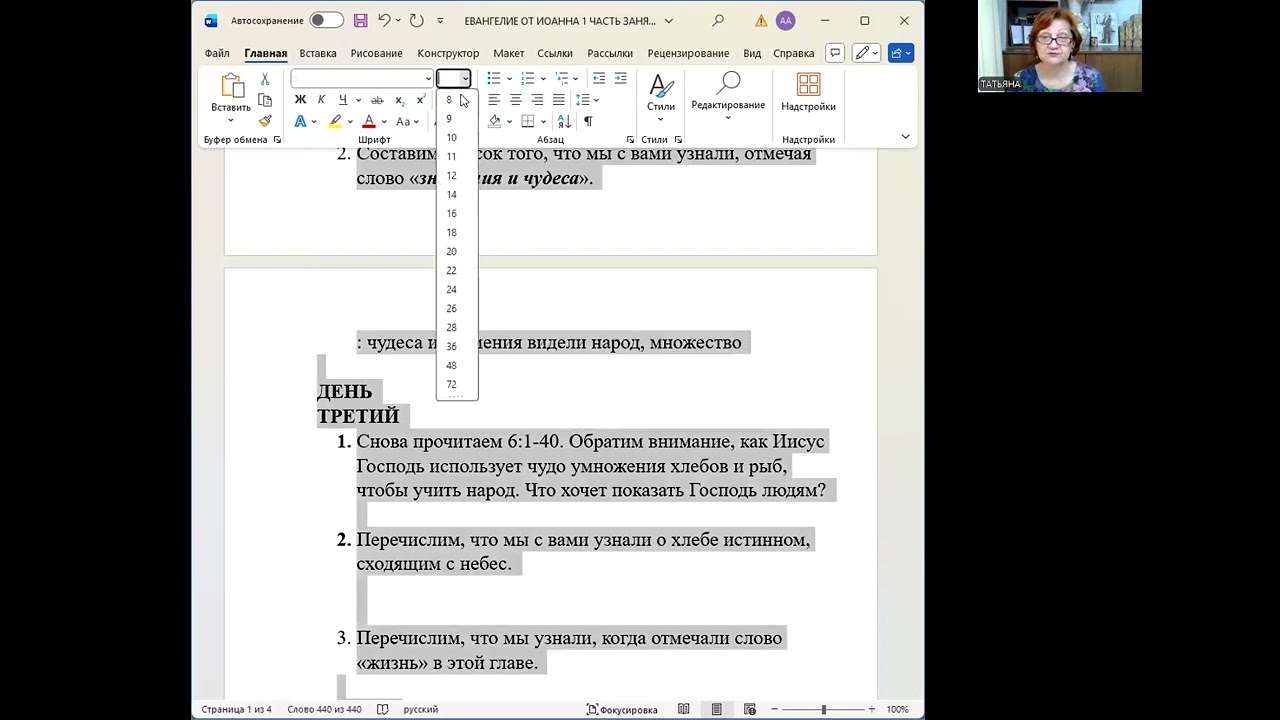The height and width of the screenshot is (720, 1280).
Task: Select the Format Painter brush
Action: [265, 121]
